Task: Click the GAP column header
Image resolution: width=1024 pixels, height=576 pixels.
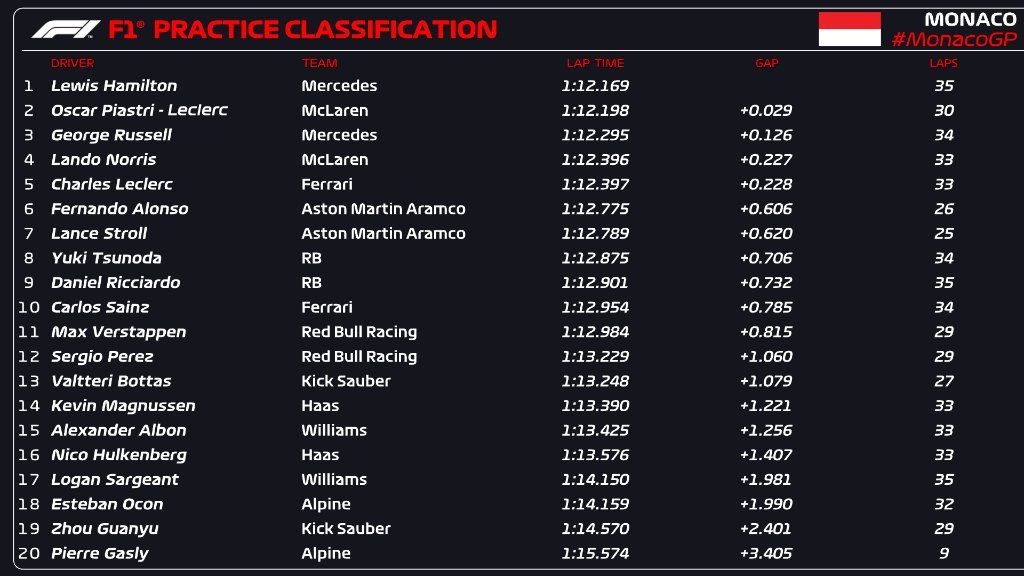Action: (x=766, y=63)
